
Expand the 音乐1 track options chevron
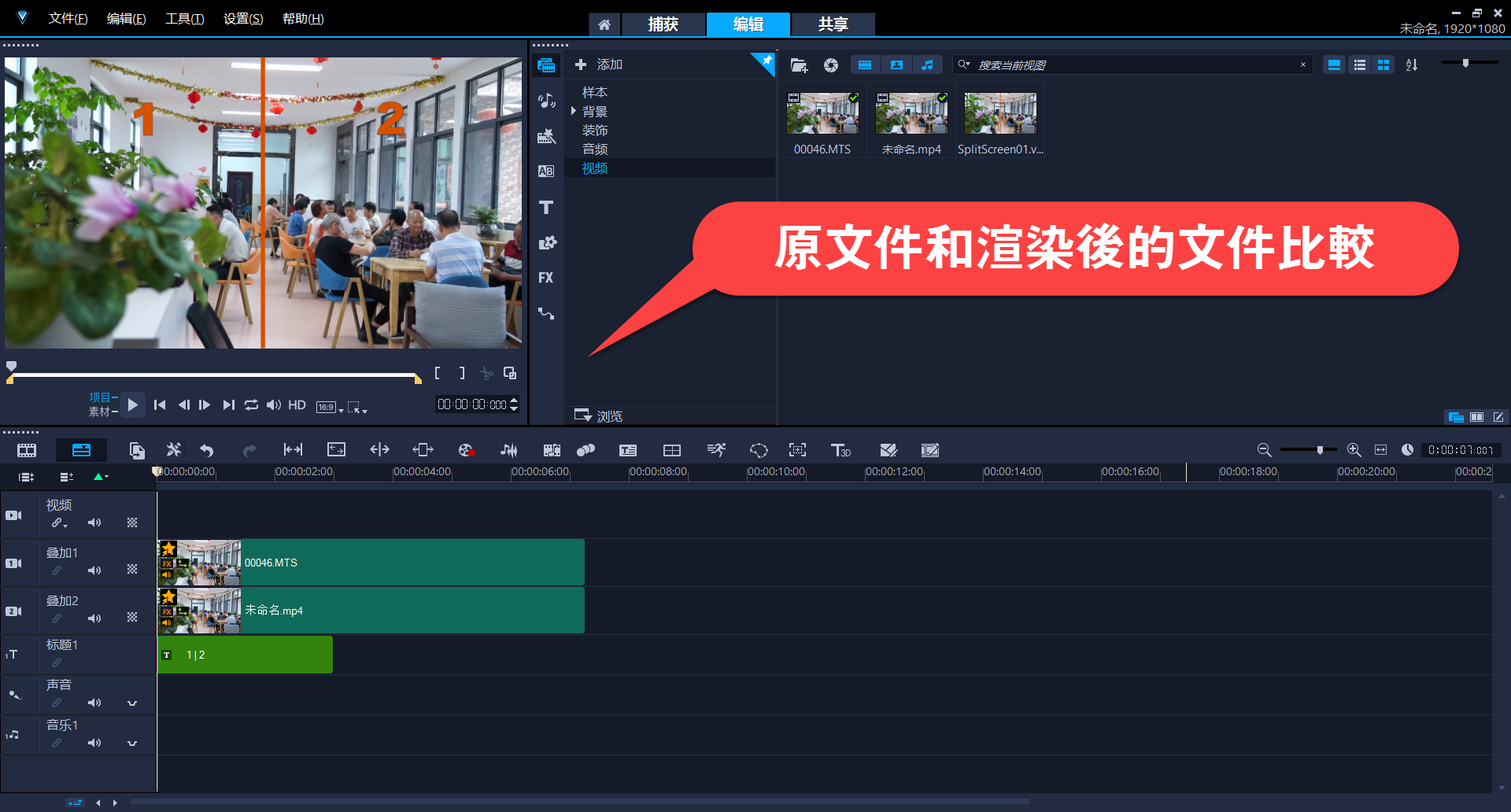click(132, 743)
